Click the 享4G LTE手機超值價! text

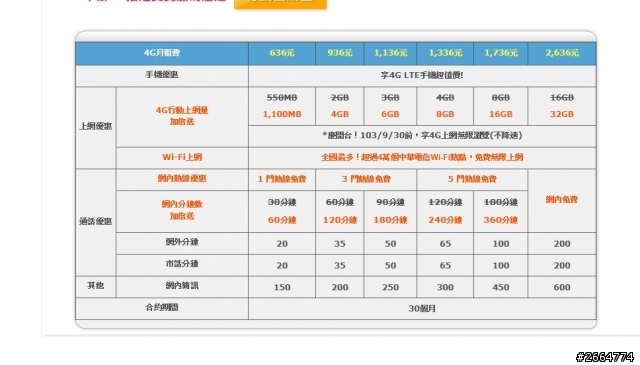pos(422,76)
